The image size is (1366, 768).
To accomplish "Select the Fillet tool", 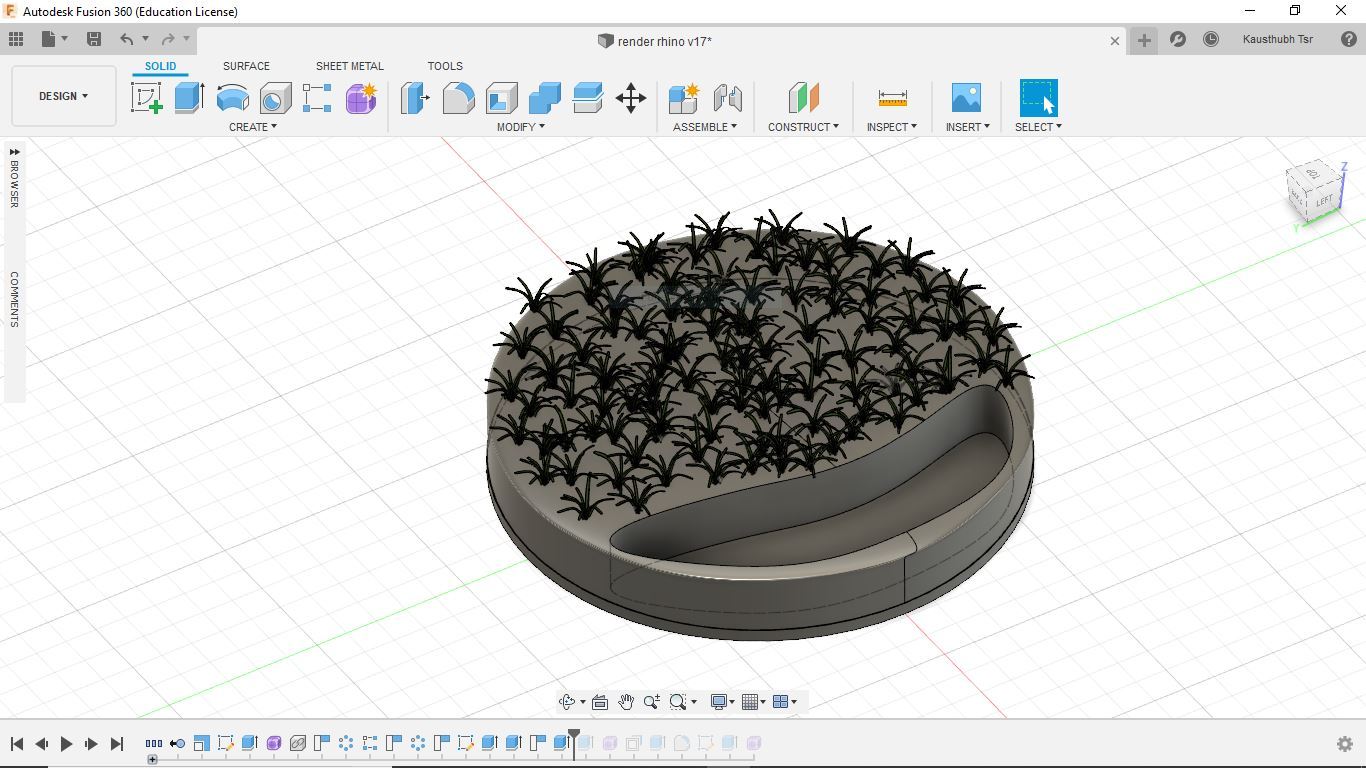I will 458,98.
